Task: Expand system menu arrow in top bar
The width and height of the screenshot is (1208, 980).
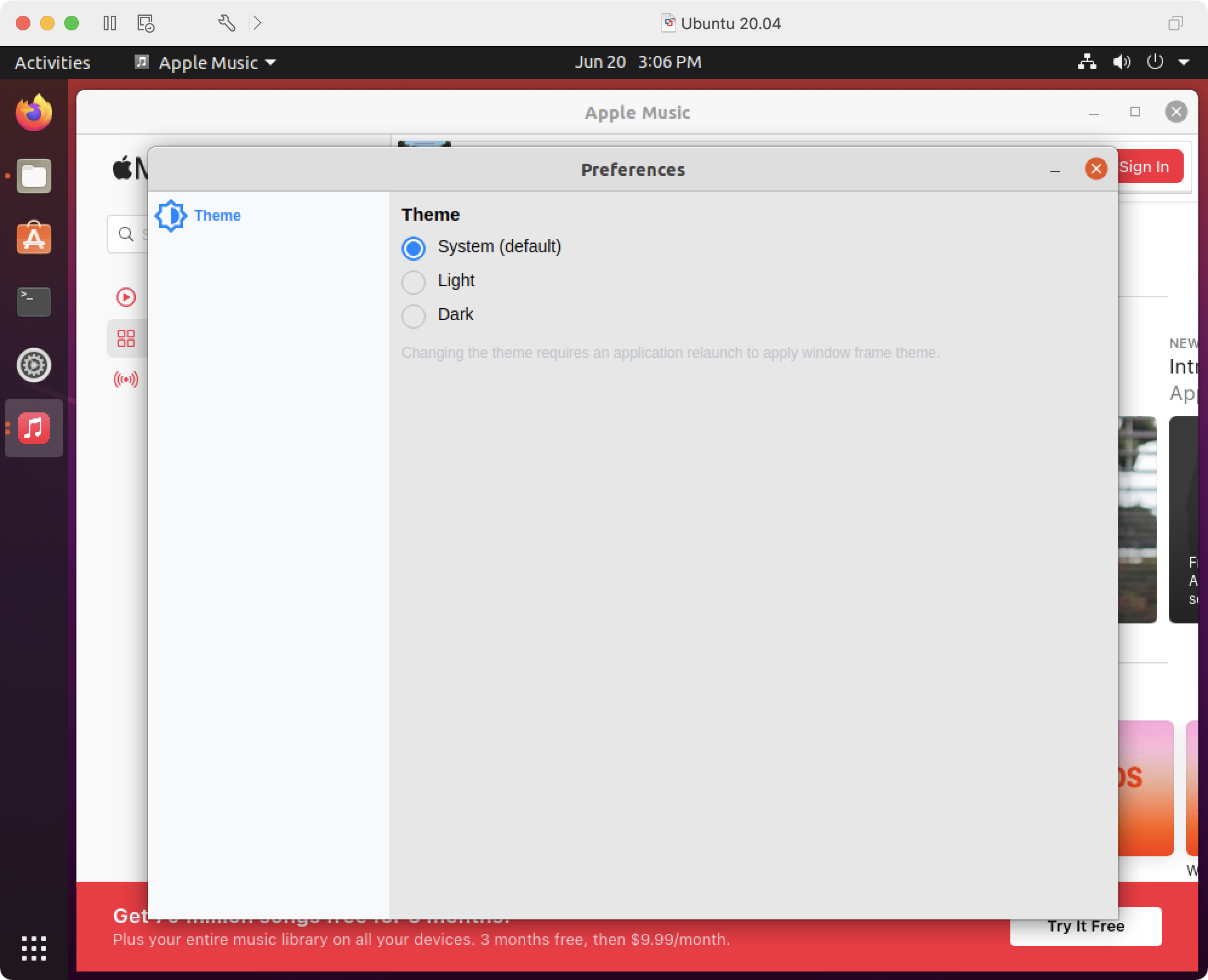Action: pyautogui.click(x=1184, y=62)
